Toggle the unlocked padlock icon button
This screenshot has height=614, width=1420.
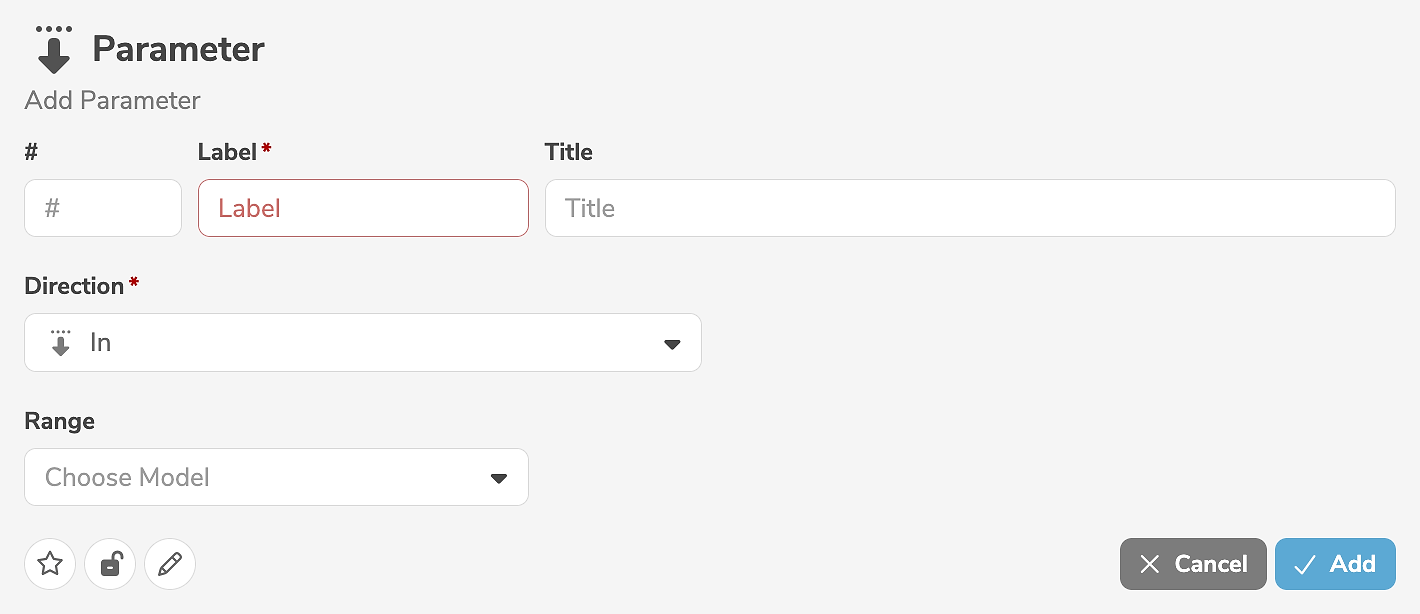pos(110,564)
